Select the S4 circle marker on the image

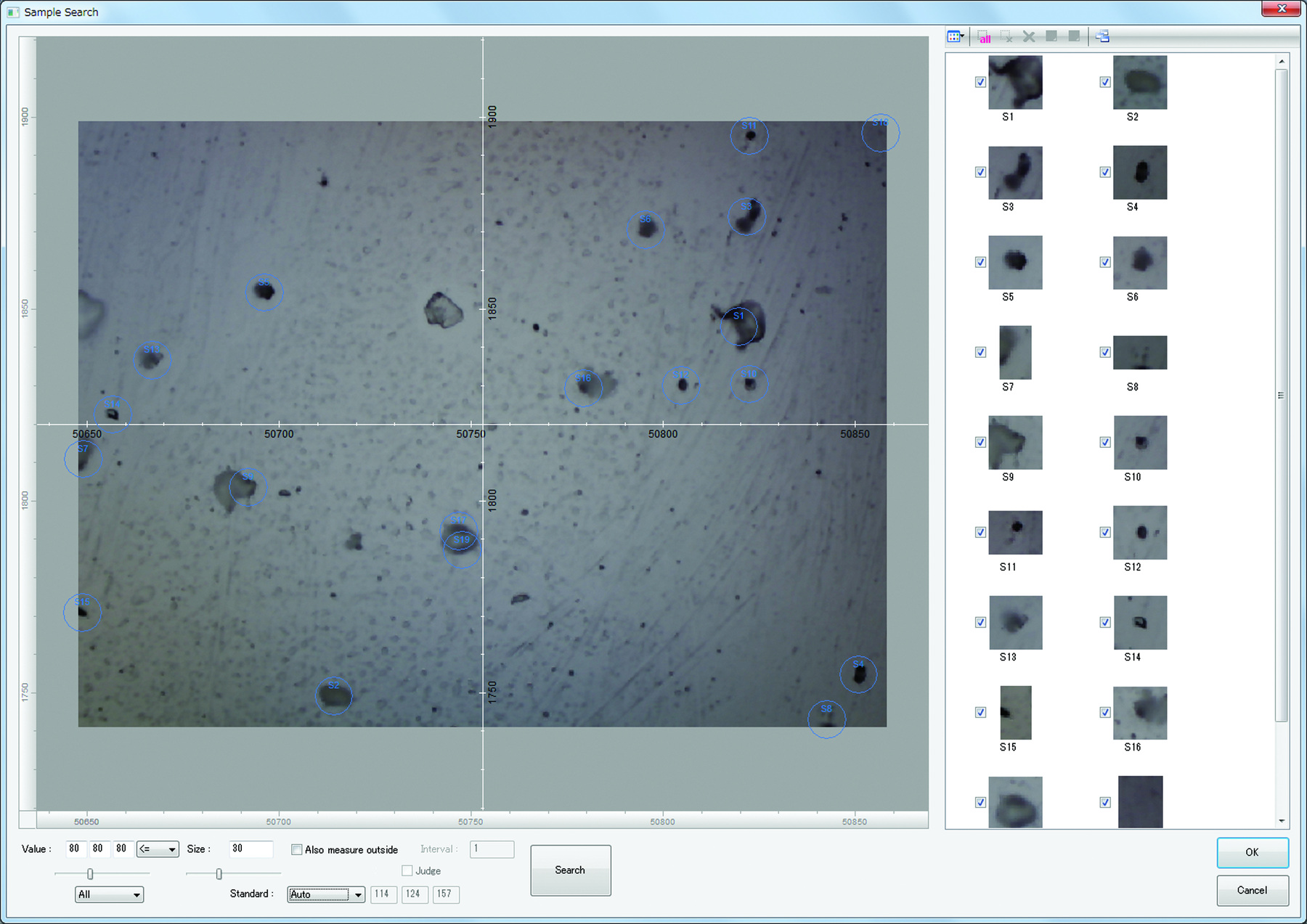[x=858, y=674]
